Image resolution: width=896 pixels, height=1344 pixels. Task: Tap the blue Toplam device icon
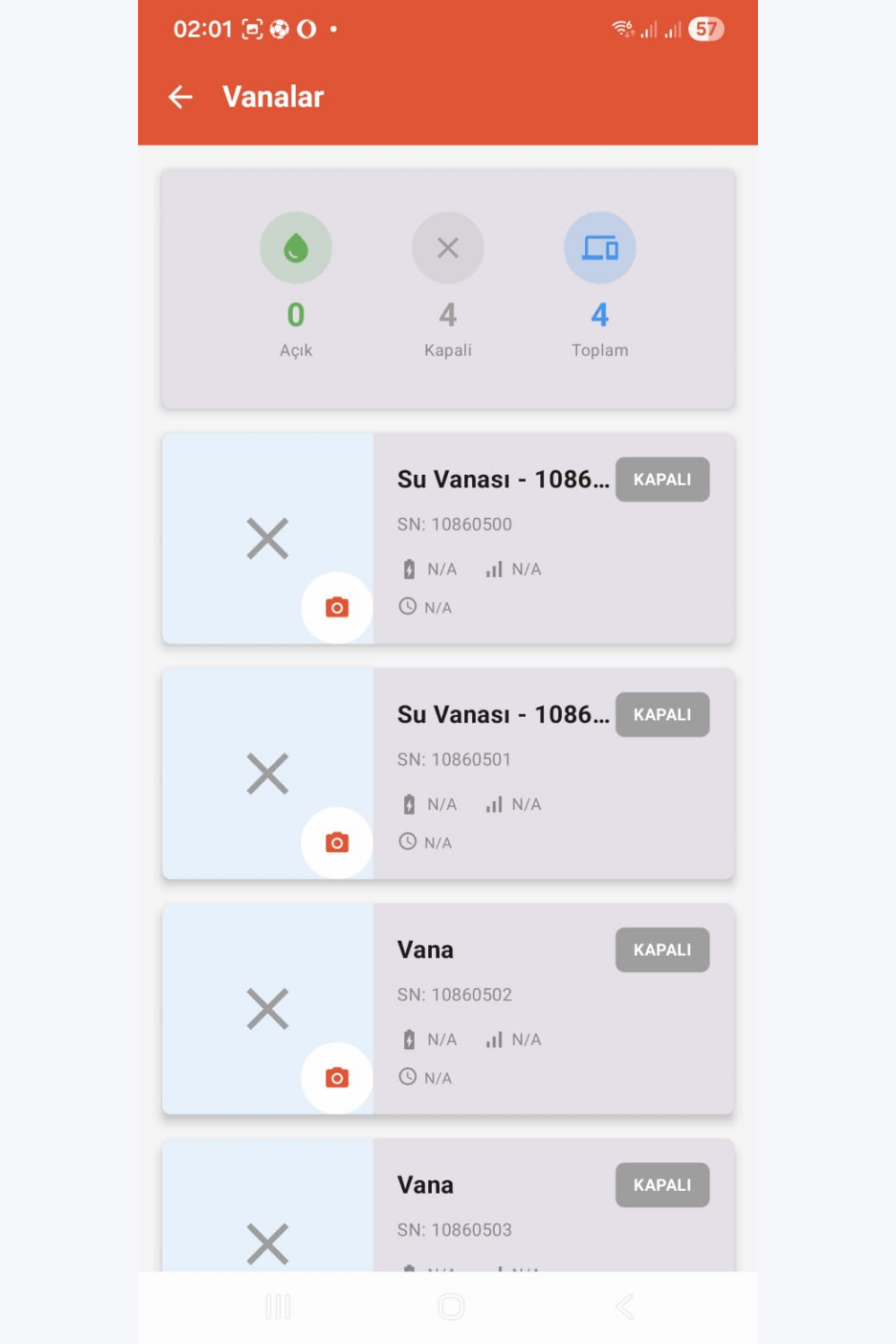pyautogui.click(x=599, y=246)
